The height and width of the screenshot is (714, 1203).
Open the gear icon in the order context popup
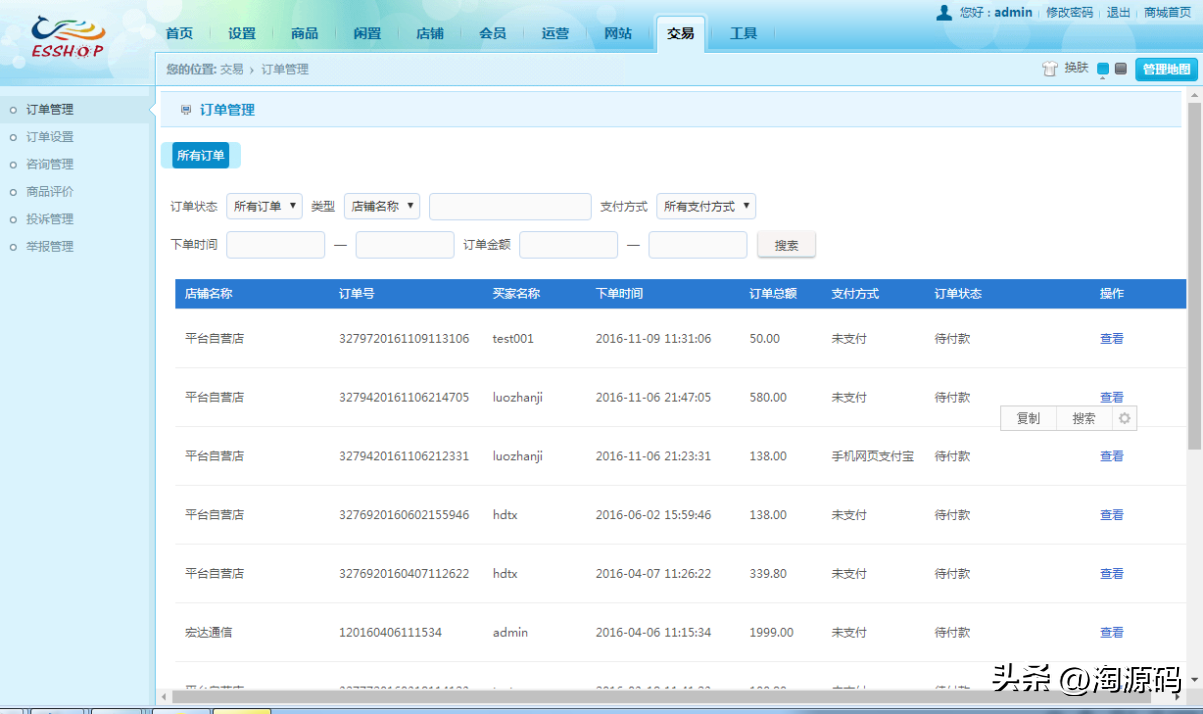(x=1124, y=418)
